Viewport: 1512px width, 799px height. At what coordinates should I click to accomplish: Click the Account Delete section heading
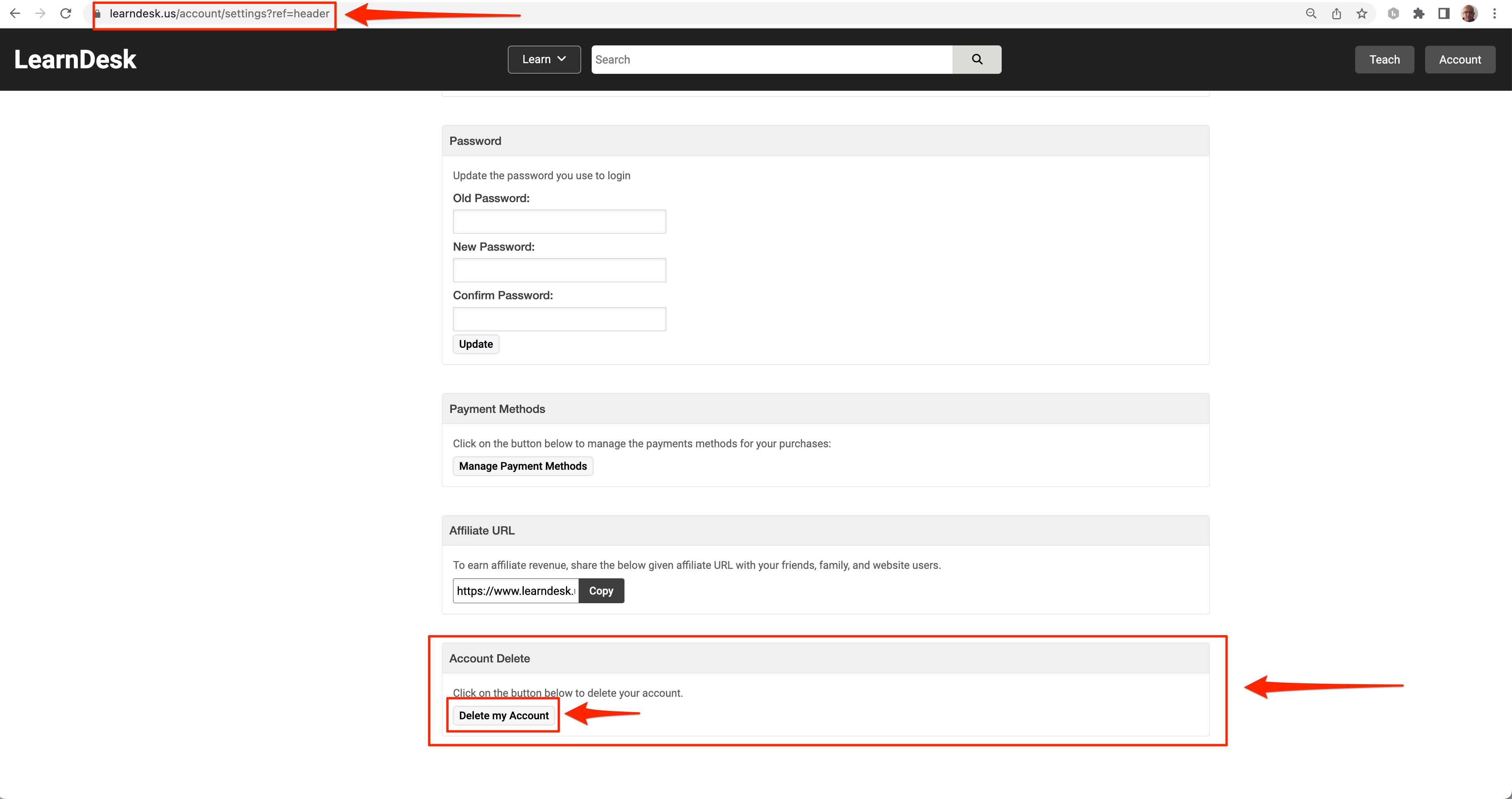pos(489,658)
